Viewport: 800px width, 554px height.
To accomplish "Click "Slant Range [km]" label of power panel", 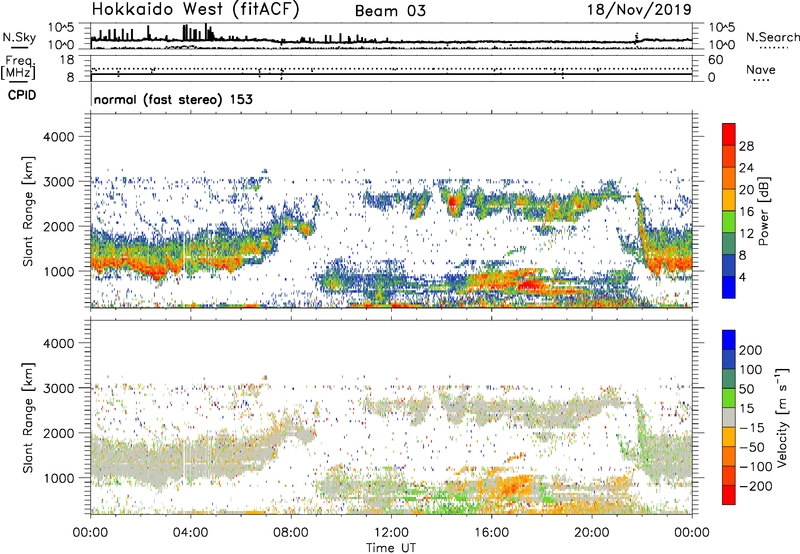I will point(28,211).
